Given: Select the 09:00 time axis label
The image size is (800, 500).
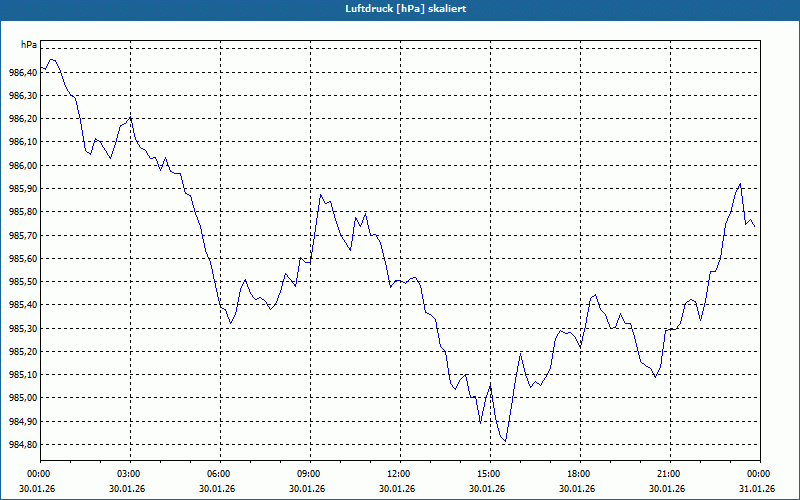Looking at the screenshot, I should click(310, 474).
